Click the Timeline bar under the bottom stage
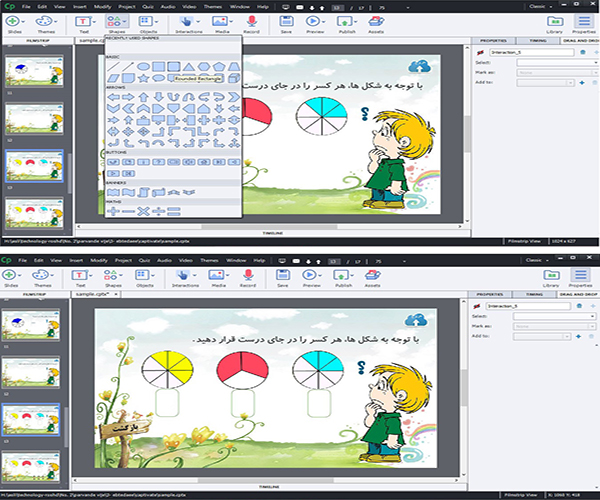 (270, 486)
